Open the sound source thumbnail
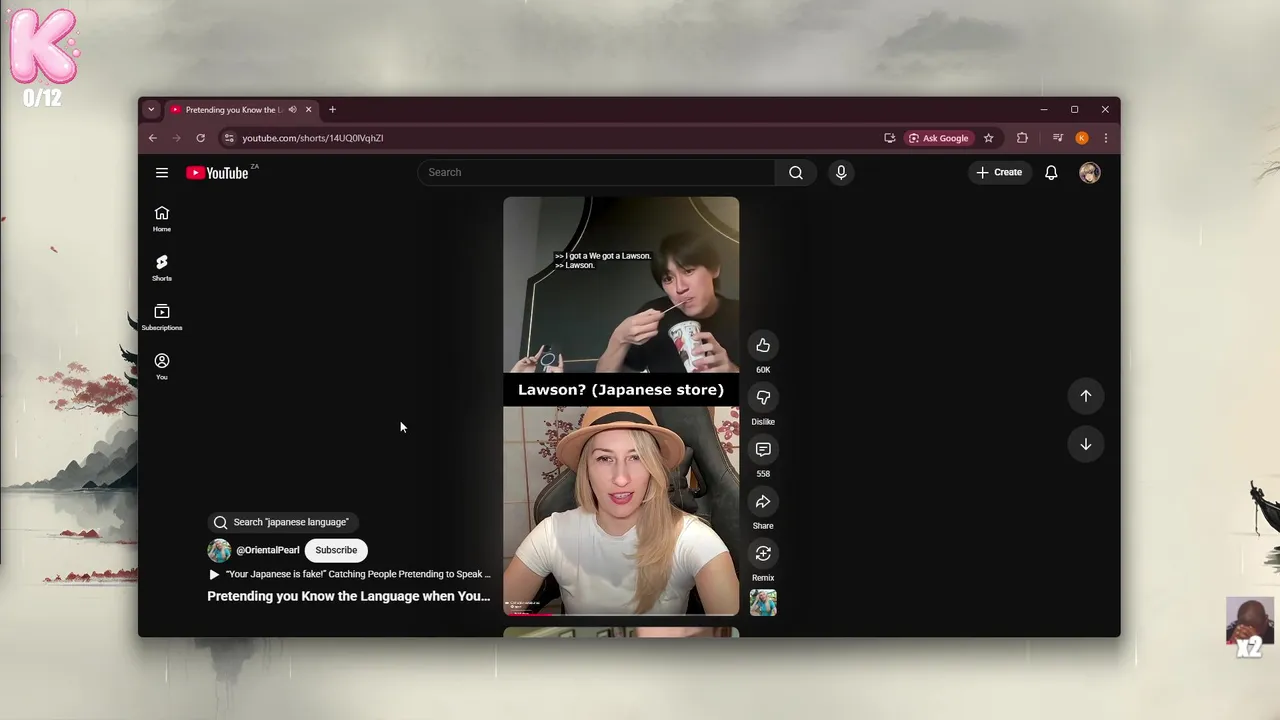1280x720 pixels. click(763, 602)
